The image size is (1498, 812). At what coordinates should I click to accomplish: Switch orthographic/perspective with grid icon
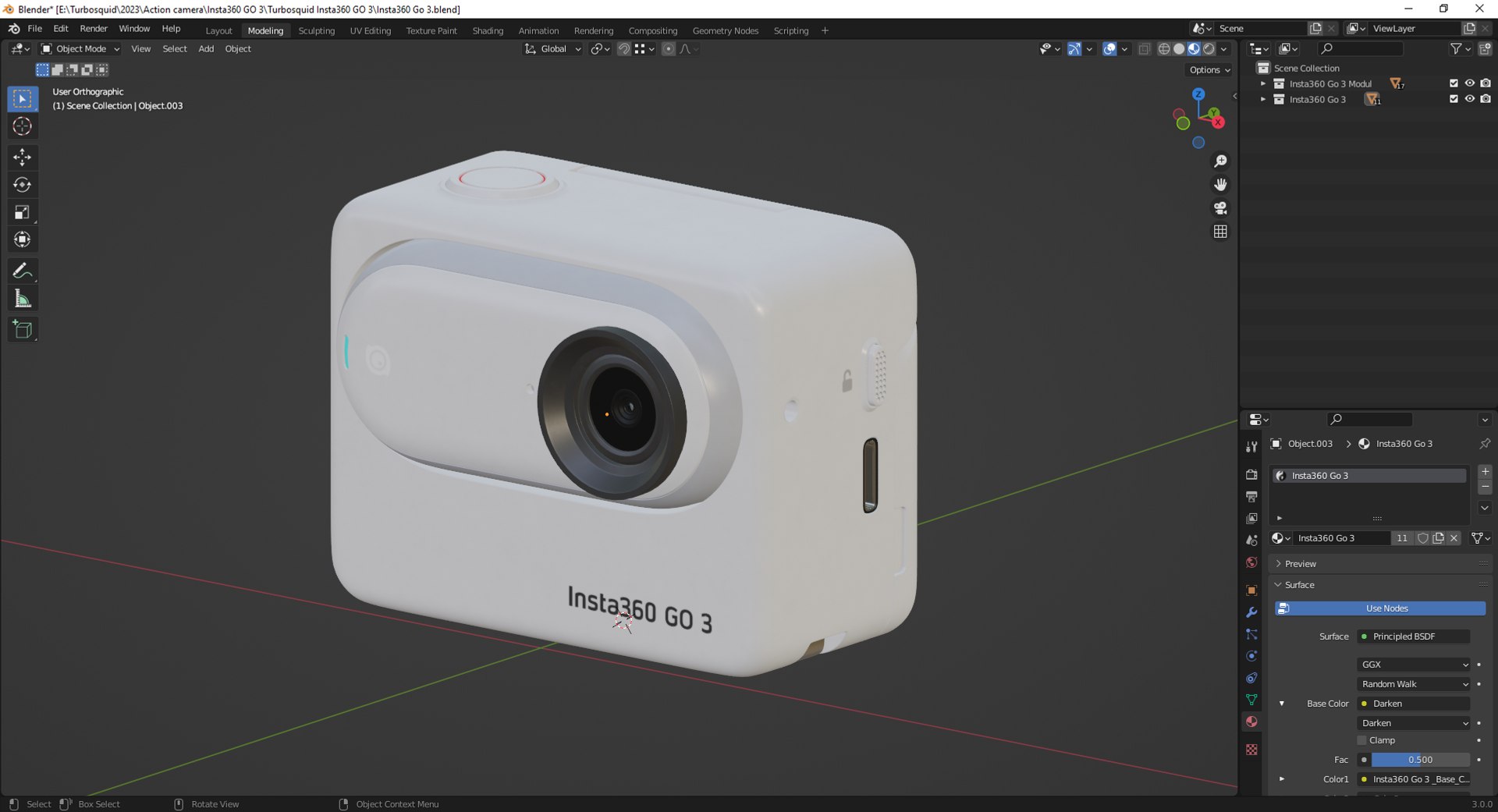(x=1220, y=232)
